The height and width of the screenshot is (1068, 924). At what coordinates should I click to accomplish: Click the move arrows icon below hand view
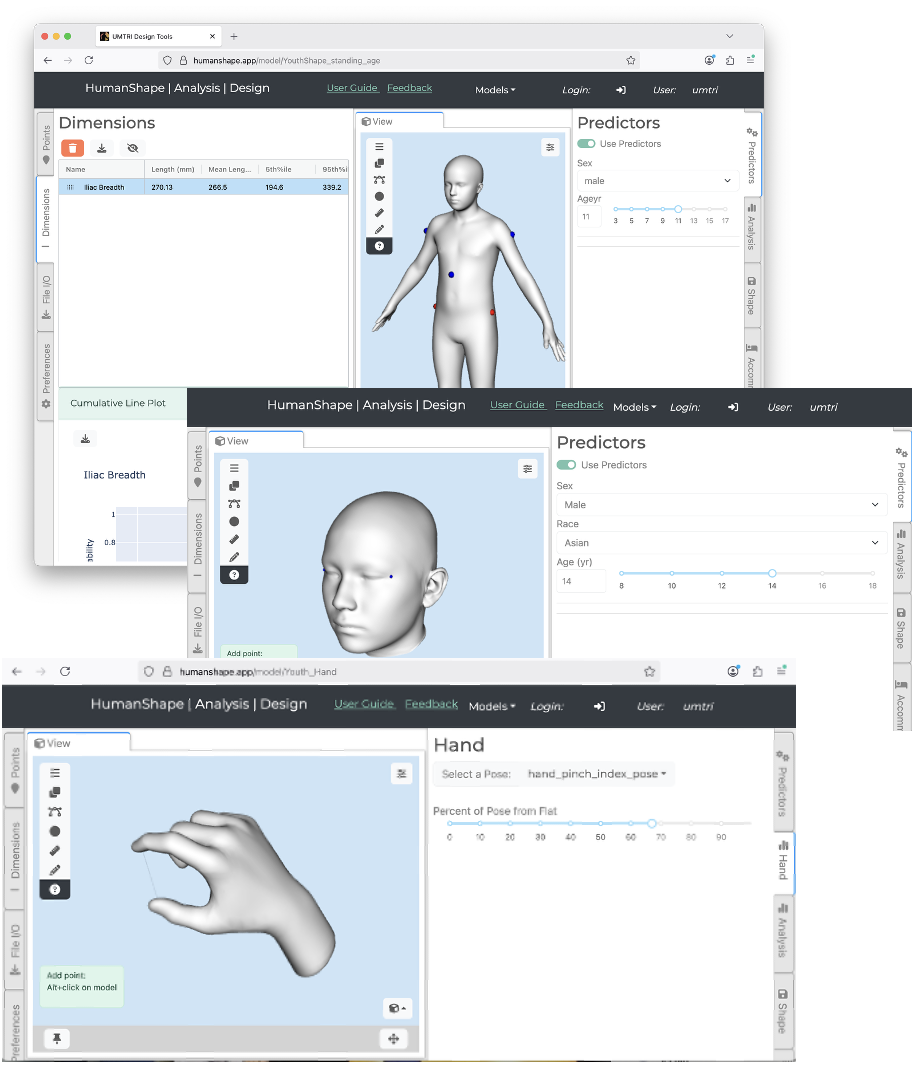click(x=393, y=1039)
